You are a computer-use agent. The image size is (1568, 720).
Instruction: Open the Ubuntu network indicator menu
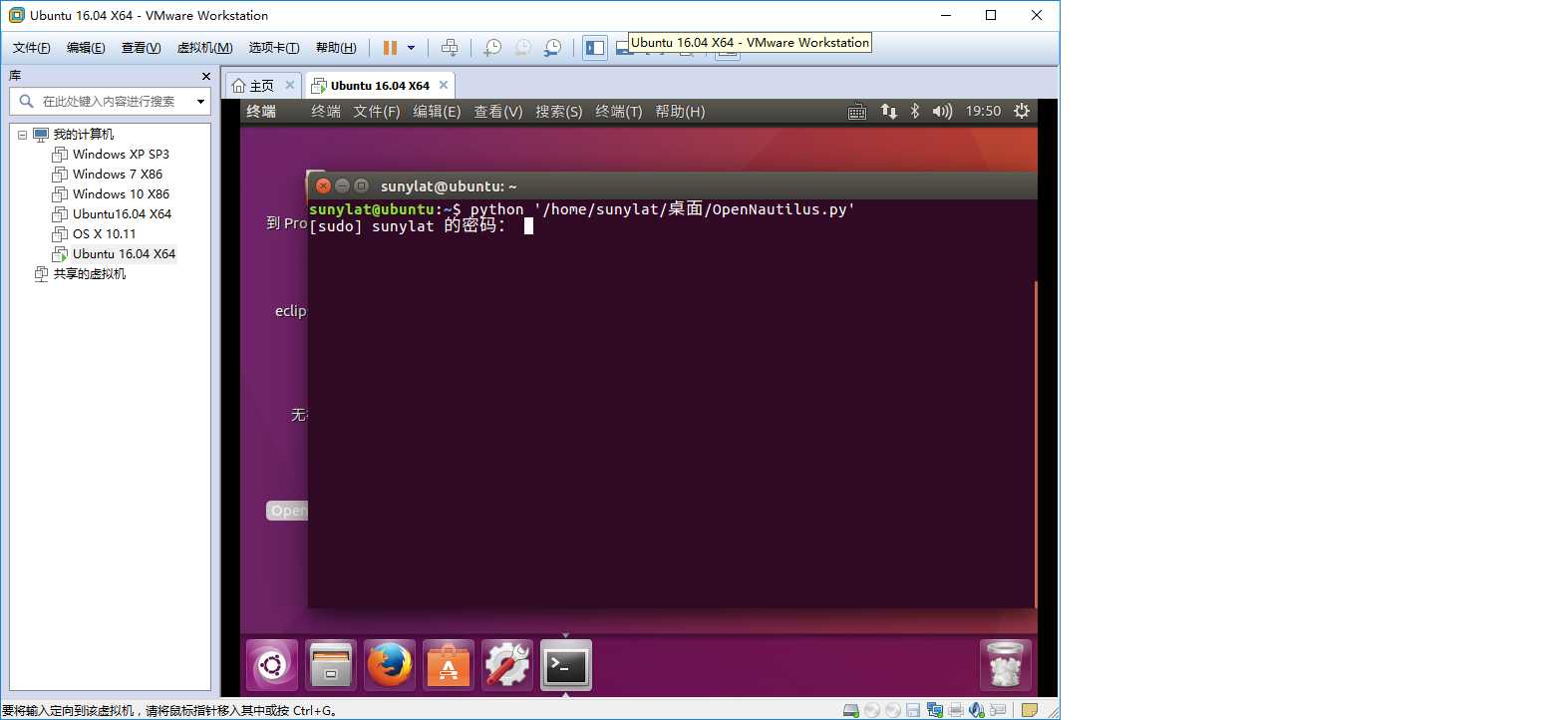point(889,112)
